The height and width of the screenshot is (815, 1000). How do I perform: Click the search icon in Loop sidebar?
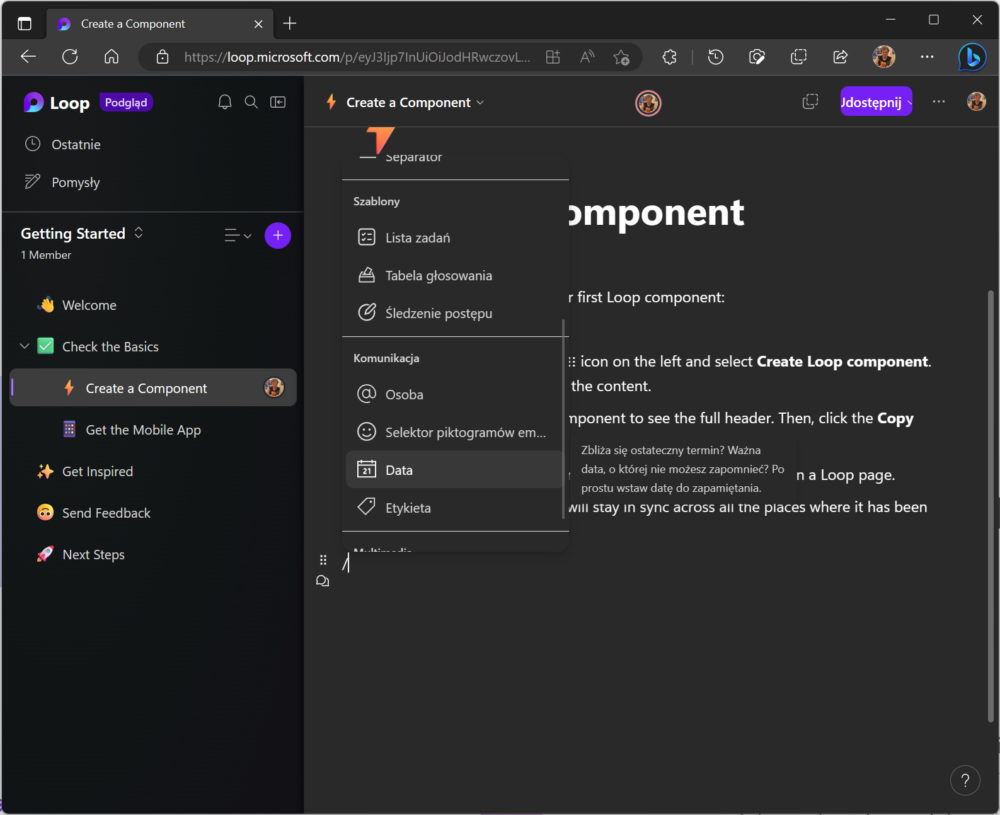251,102
